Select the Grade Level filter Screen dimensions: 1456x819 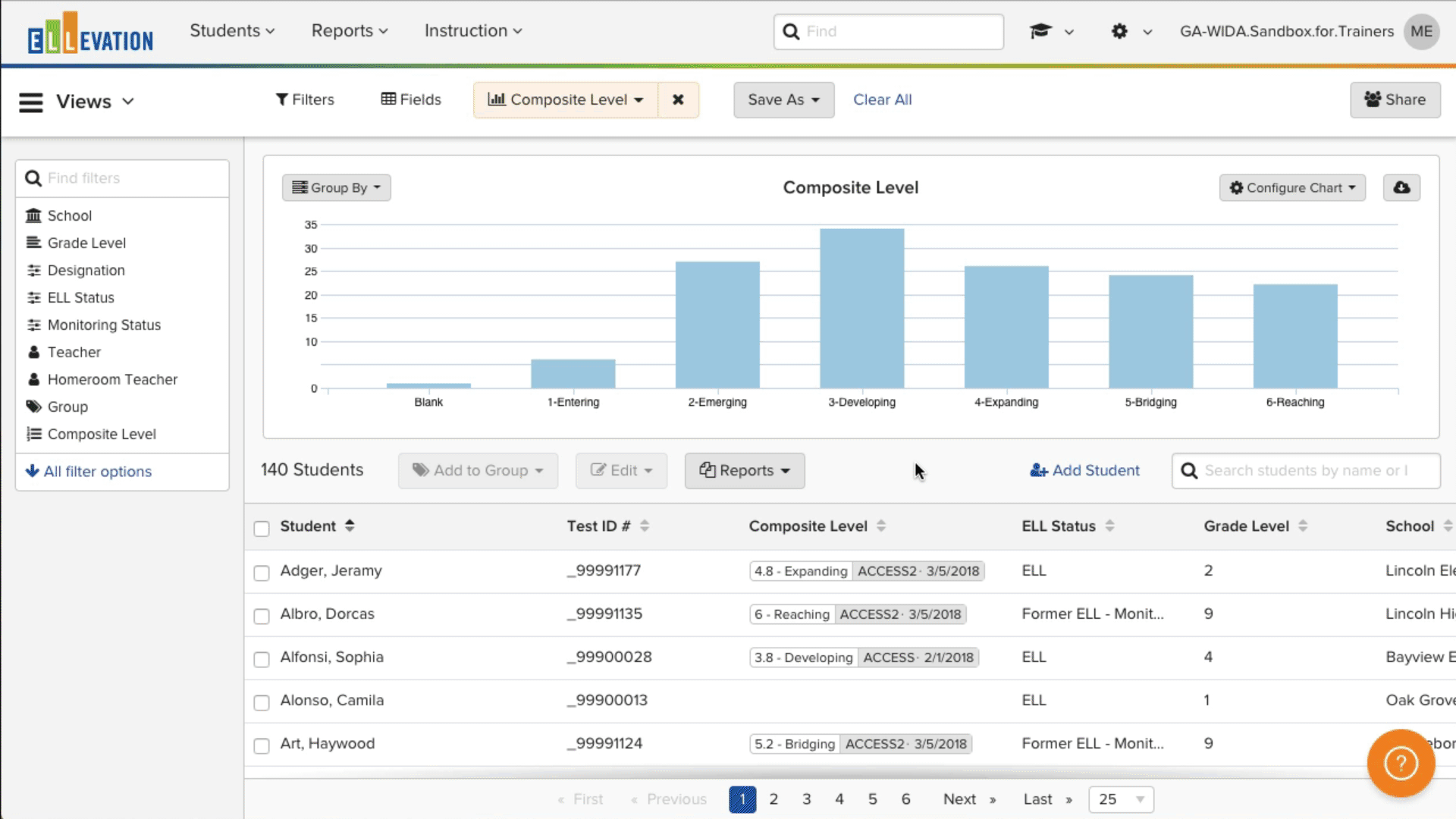pyautogui.click(x=86, y=243)
